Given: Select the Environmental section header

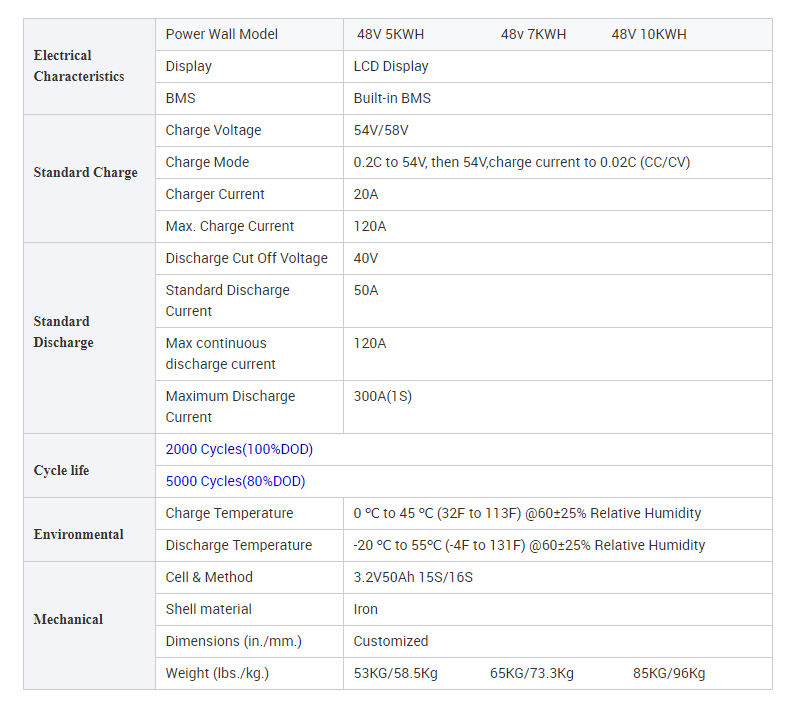Looking at the screenshot, I should pos(78,534).
